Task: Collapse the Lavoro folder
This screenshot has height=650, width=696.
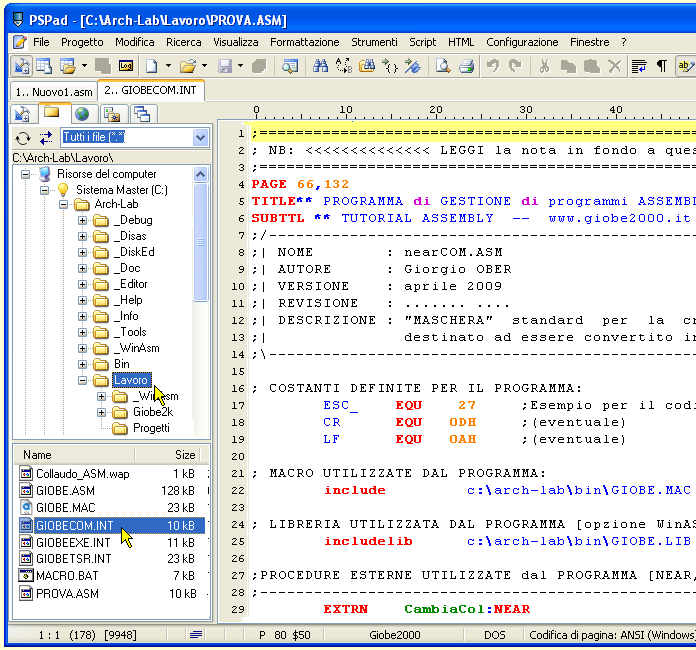Action: pyautogui.click(x=83, y=380)
